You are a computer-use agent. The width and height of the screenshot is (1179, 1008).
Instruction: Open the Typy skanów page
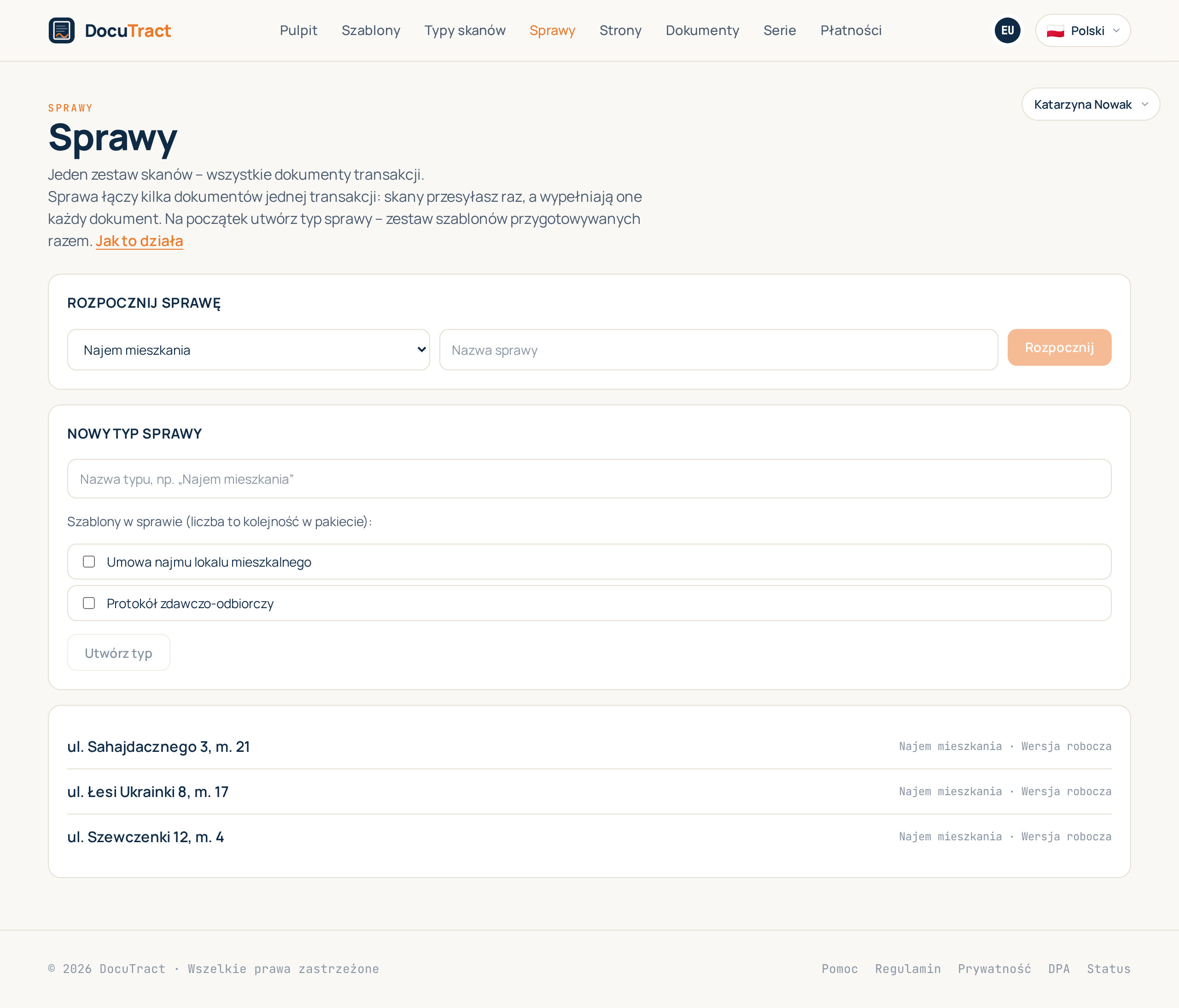click(x=465, y=30)
